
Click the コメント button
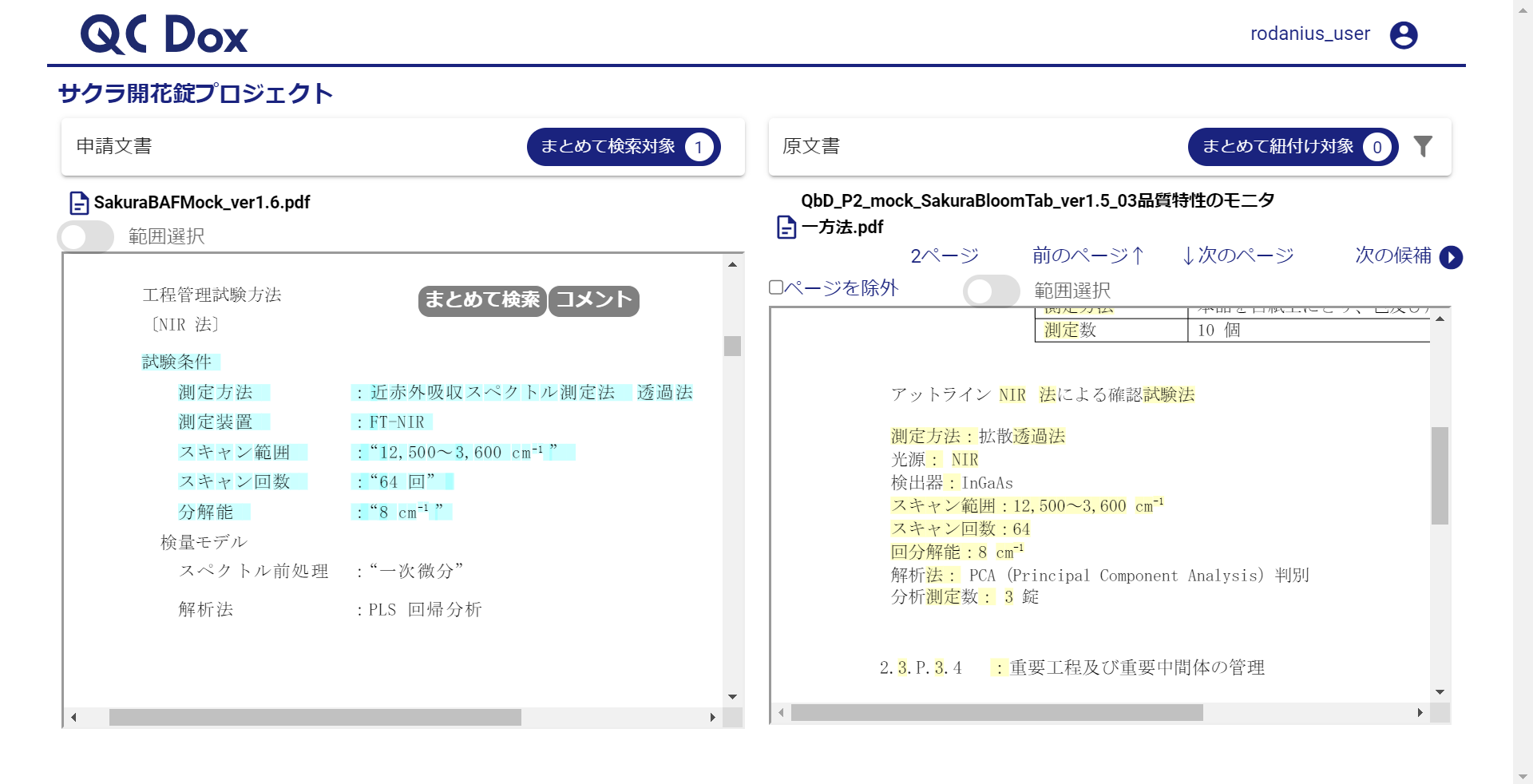coord(594,300)
